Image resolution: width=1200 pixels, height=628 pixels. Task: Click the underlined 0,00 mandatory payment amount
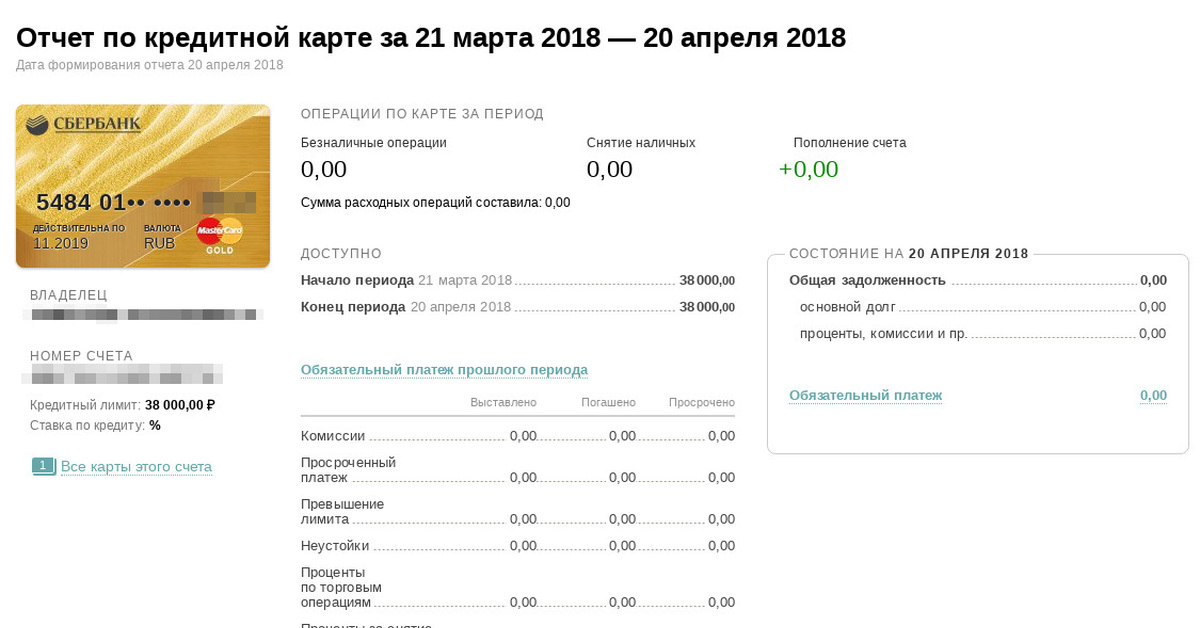point(1153,395)
